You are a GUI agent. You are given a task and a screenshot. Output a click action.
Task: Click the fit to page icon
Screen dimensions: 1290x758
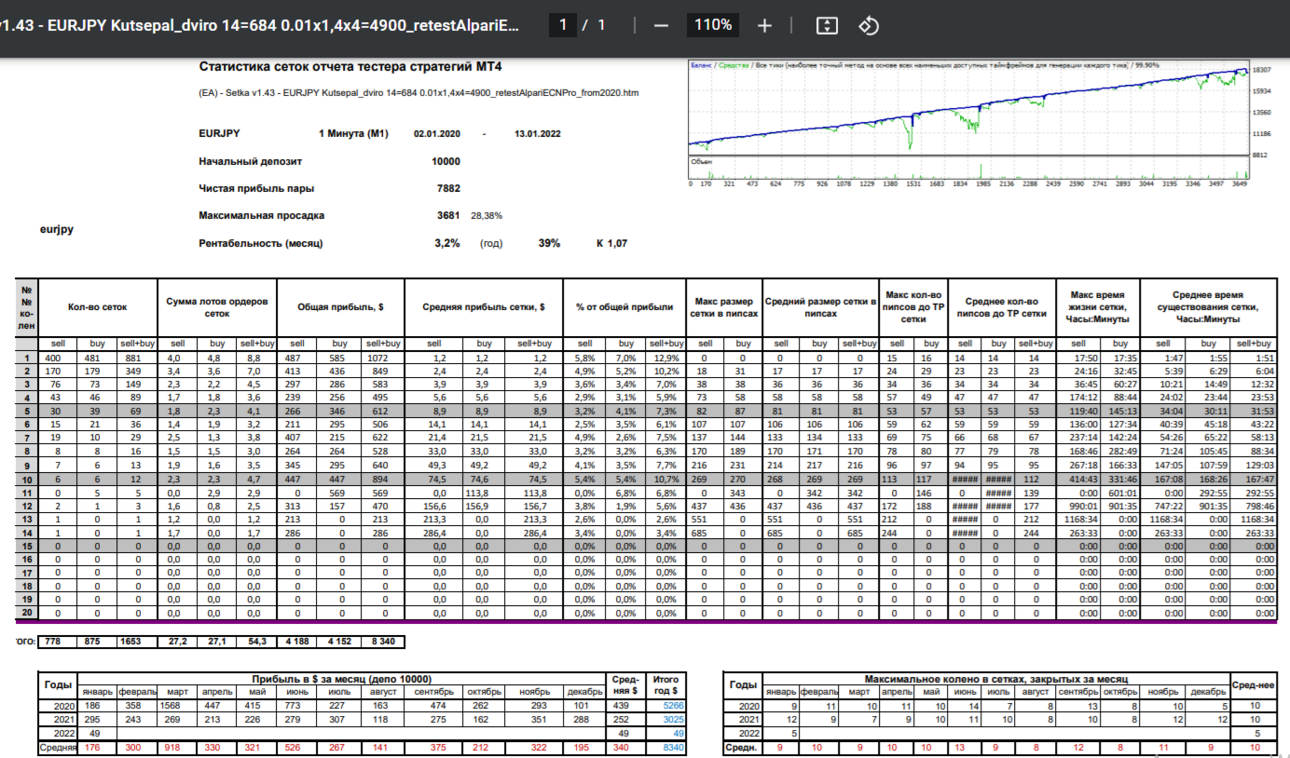[827, 25]
